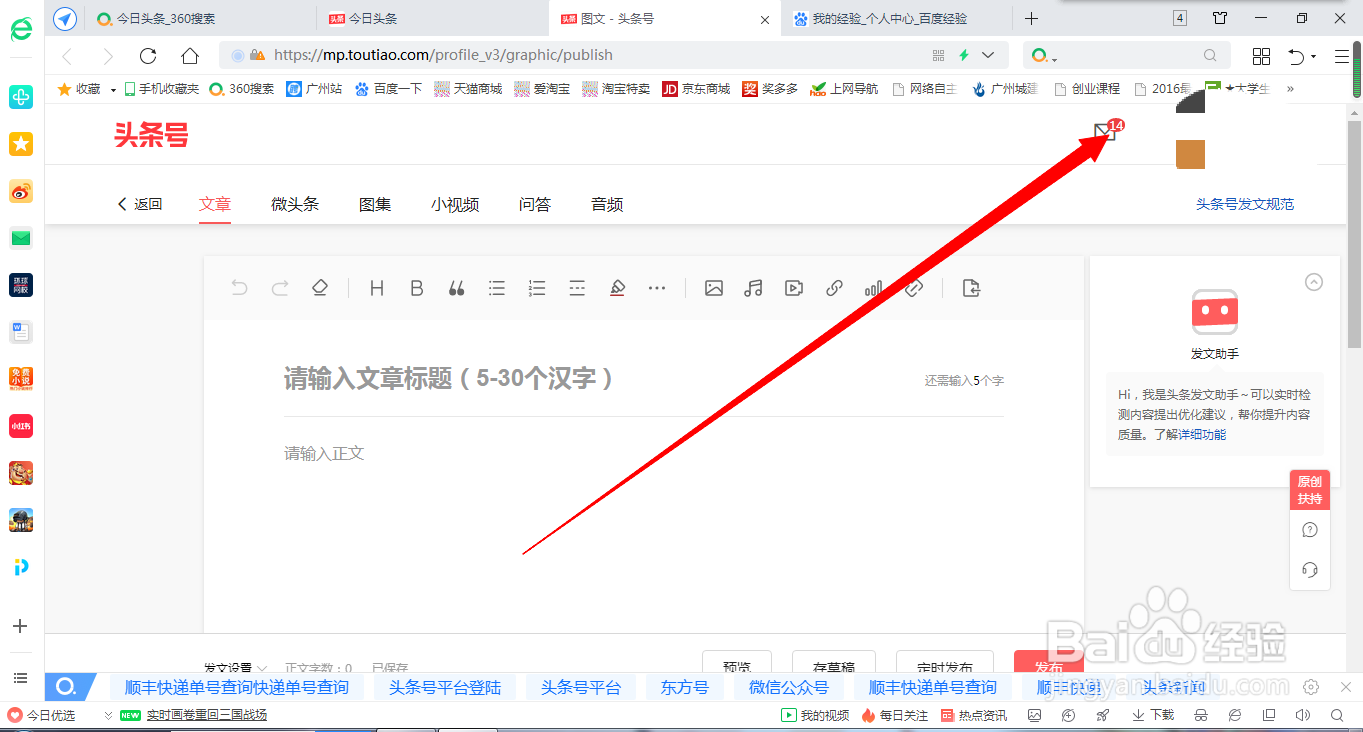Expand the 发文设置 dropdown
1363x732 pixels.
[233, 668]
